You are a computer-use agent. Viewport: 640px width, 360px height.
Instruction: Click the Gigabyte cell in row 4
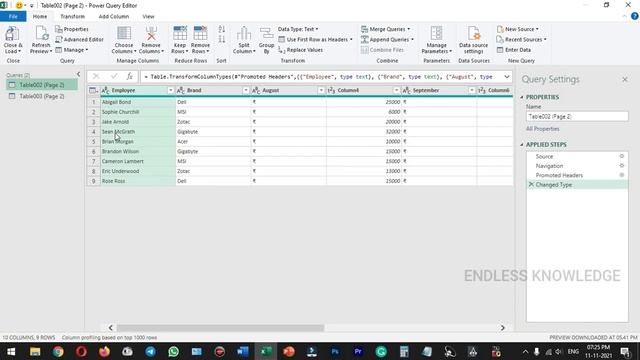click(x=213, y=132)
